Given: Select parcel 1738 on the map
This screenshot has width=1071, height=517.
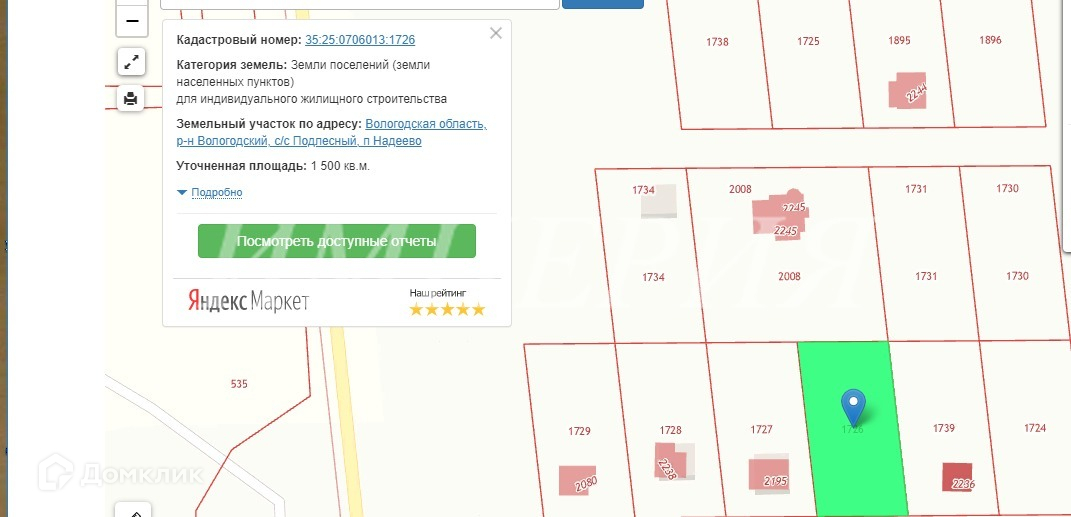Looking at the screenshot, I should [x=717, y=42].
